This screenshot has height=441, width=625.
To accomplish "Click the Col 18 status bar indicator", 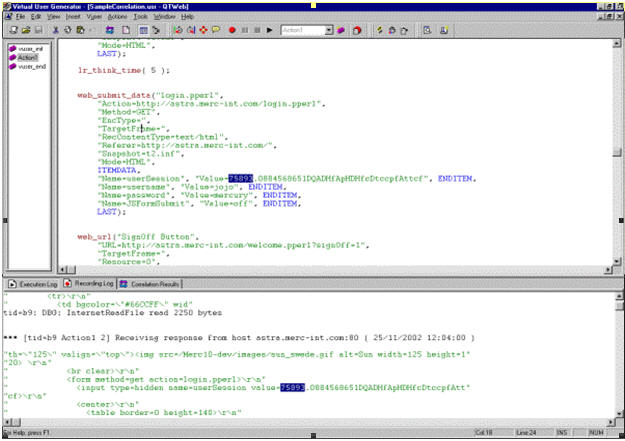I will pos(483,433).
